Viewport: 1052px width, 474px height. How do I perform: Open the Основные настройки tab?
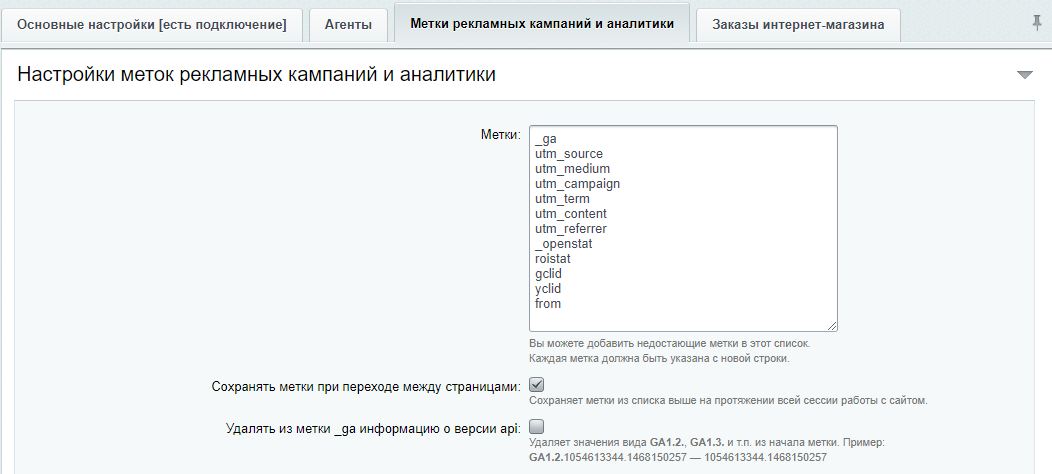click(152, 25)
